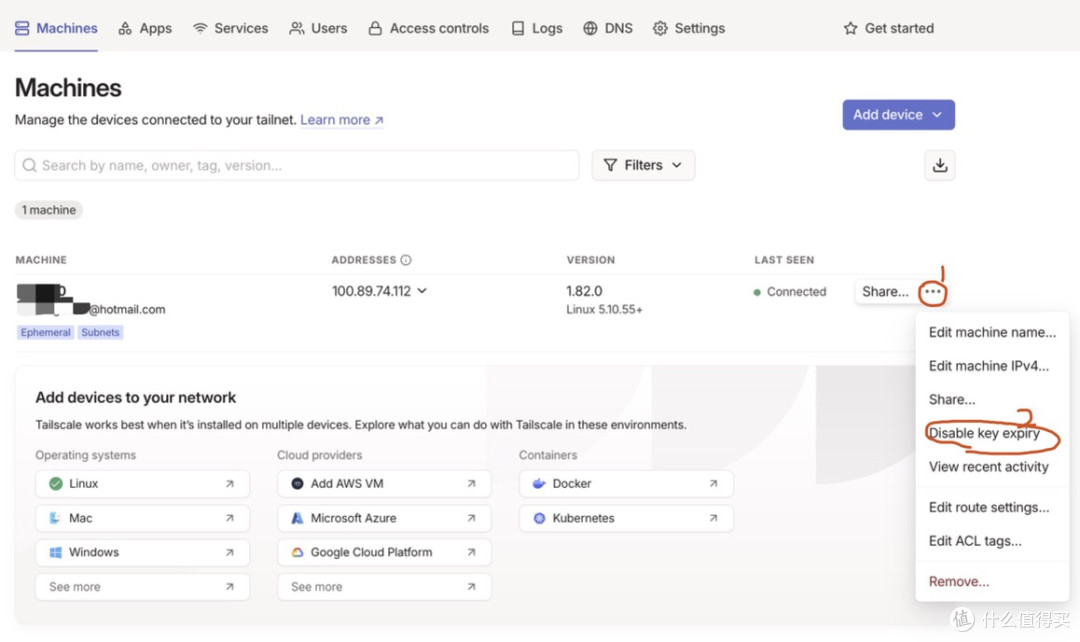1080x642 pixels.
Task: Open the Linux install guide
Action: pyautogui.click(x=143, y=484)
